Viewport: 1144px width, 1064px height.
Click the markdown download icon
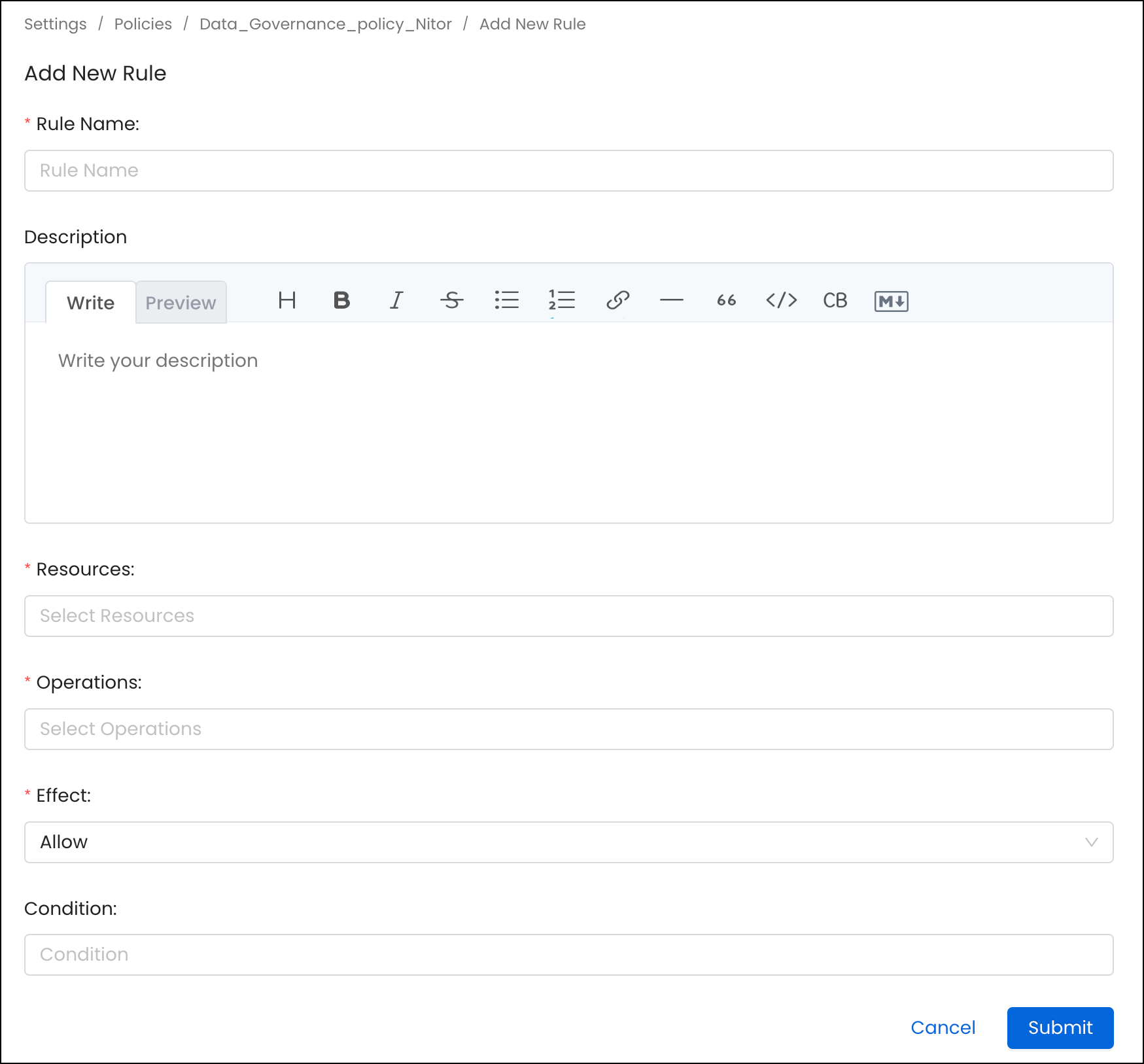pyautogui.click(x=891, y=301)
